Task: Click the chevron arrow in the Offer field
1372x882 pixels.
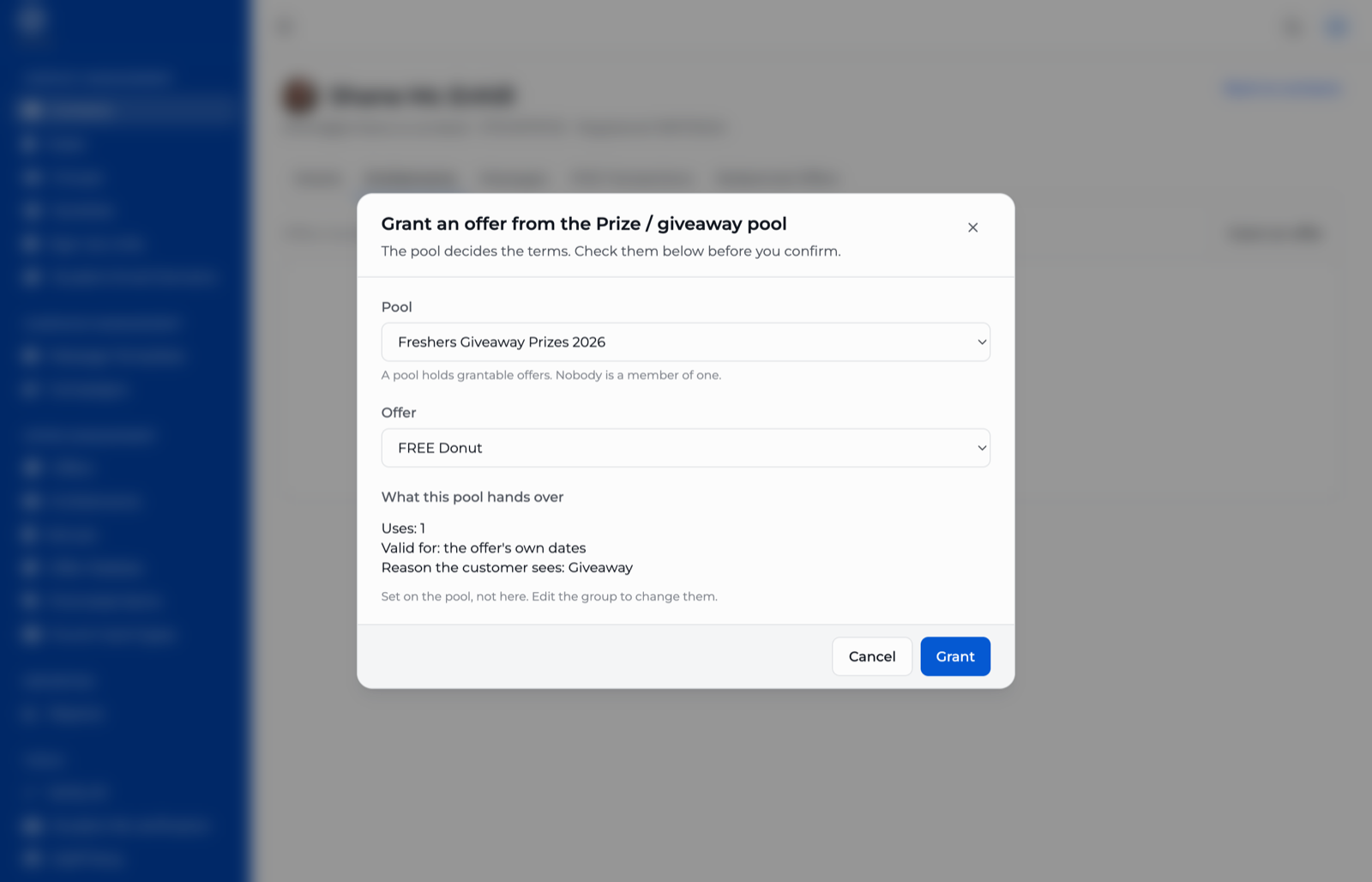Action: point(982,448)
